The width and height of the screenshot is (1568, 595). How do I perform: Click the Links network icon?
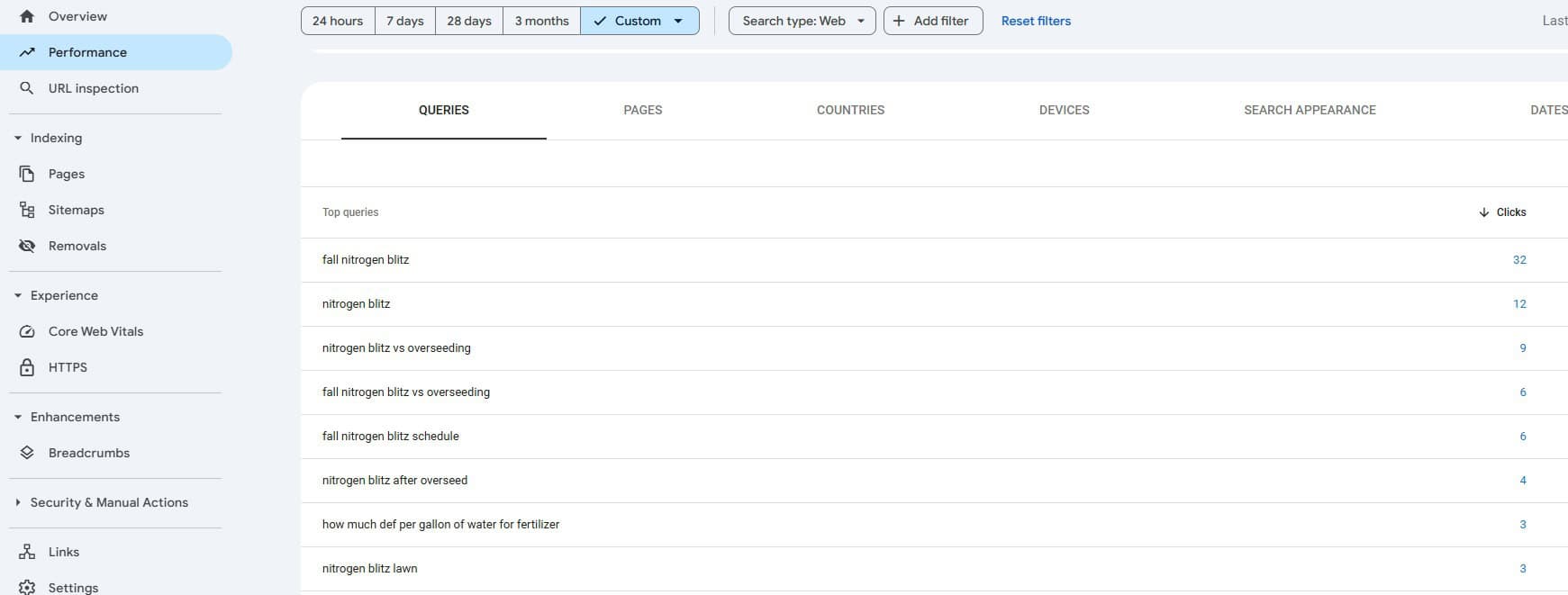click(27, 552)
